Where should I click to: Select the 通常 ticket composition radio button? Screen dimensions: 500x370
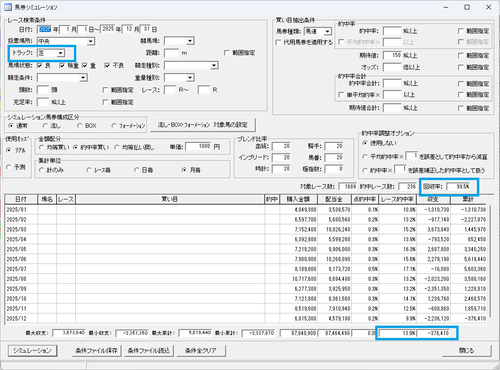[x=11, y=126]
